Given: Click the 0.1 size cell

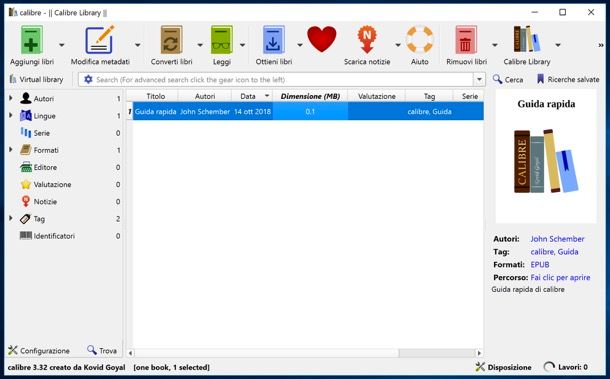Looking at the screenshot, I should pos(310,111).
